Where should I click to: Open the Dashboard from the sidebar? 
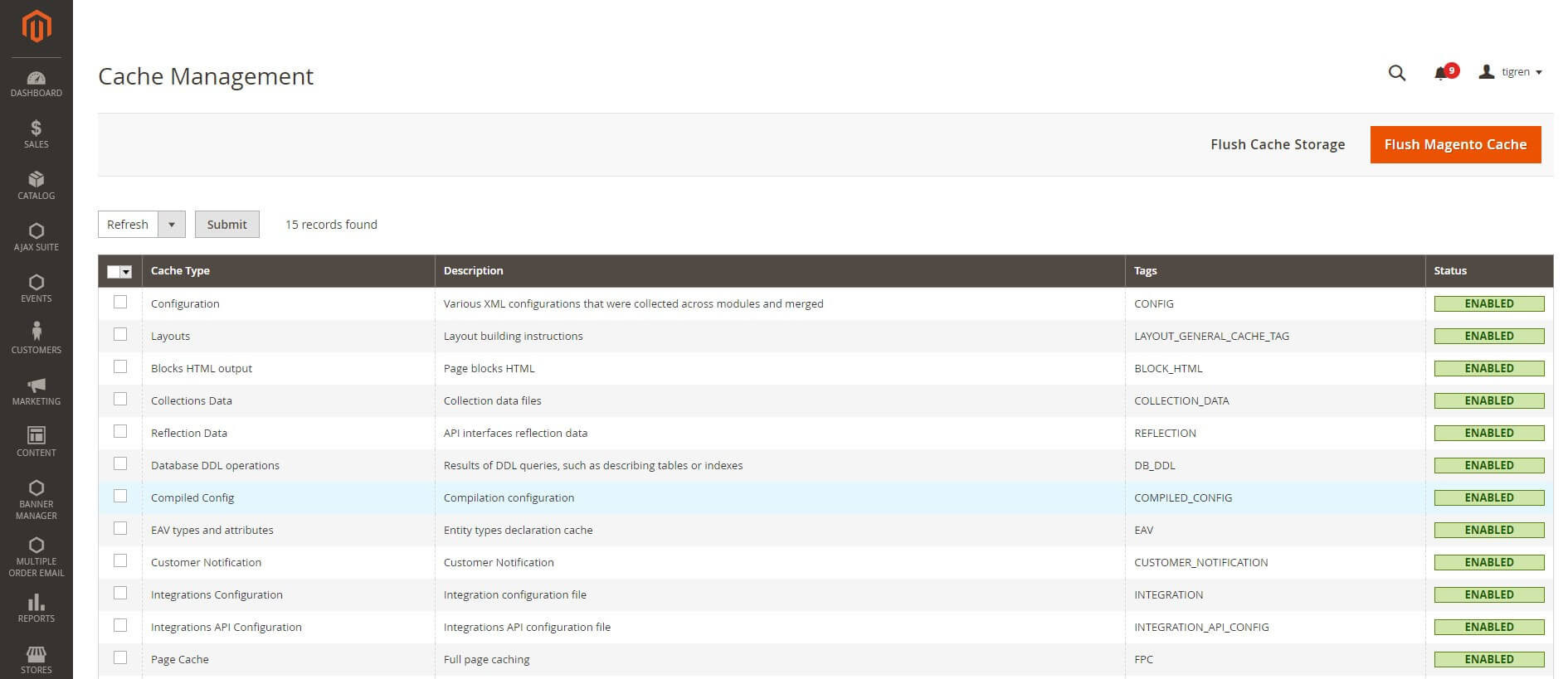click(36, 85)
